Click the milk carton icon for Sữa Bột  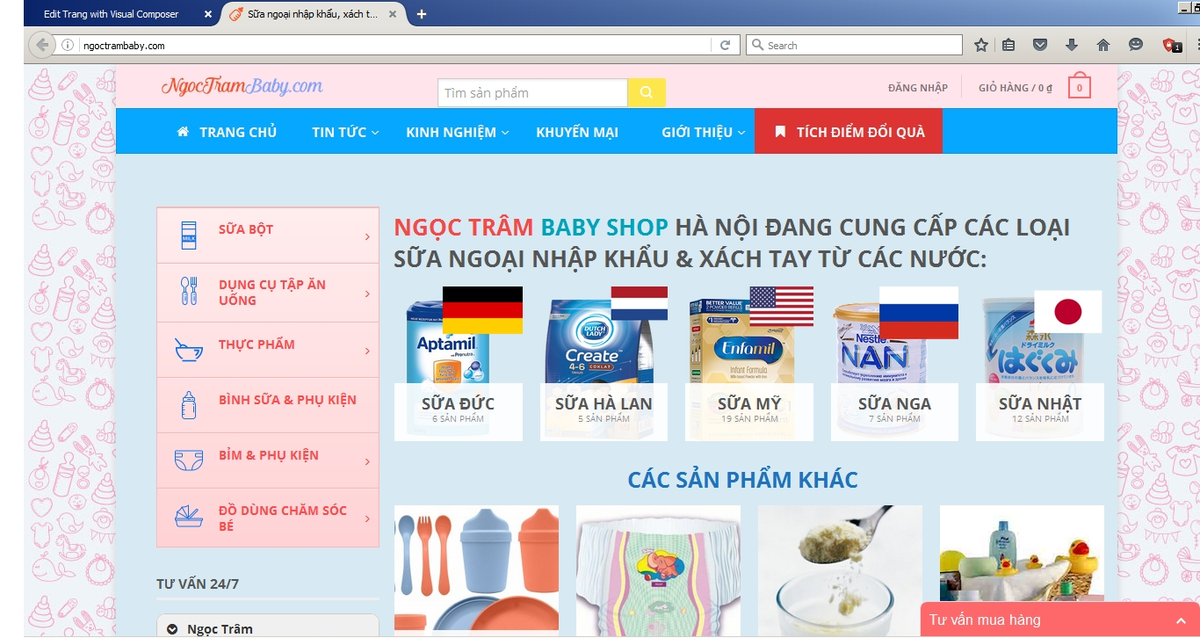point(188,235)
